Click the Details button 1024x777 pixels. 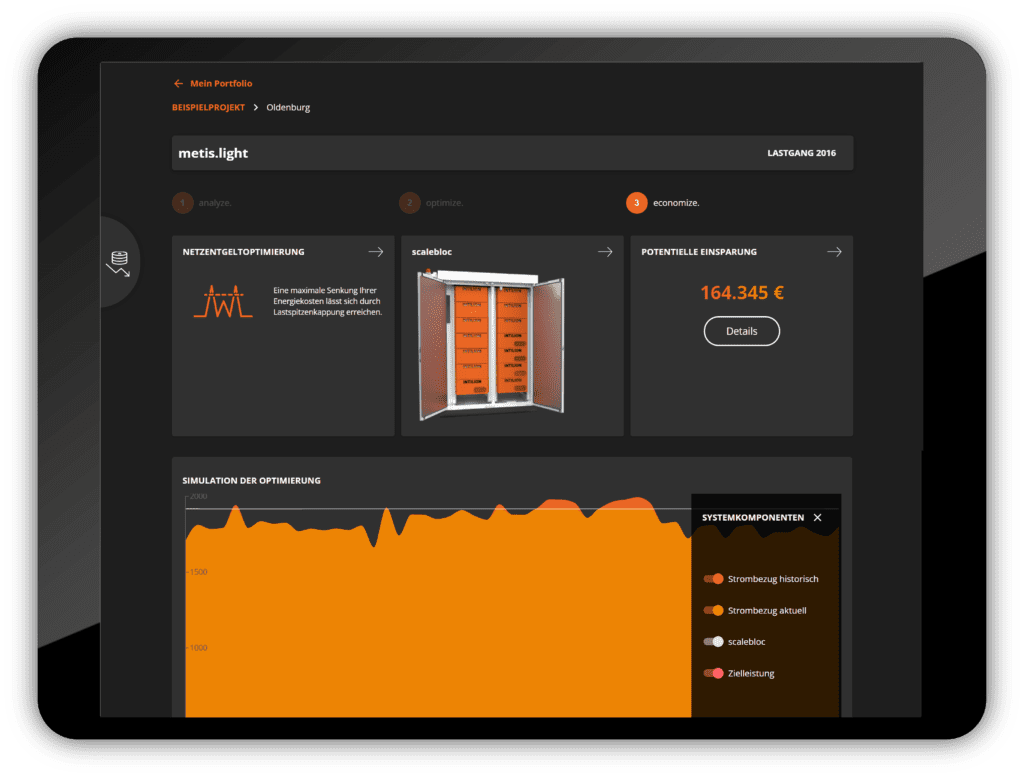(741, 331)
